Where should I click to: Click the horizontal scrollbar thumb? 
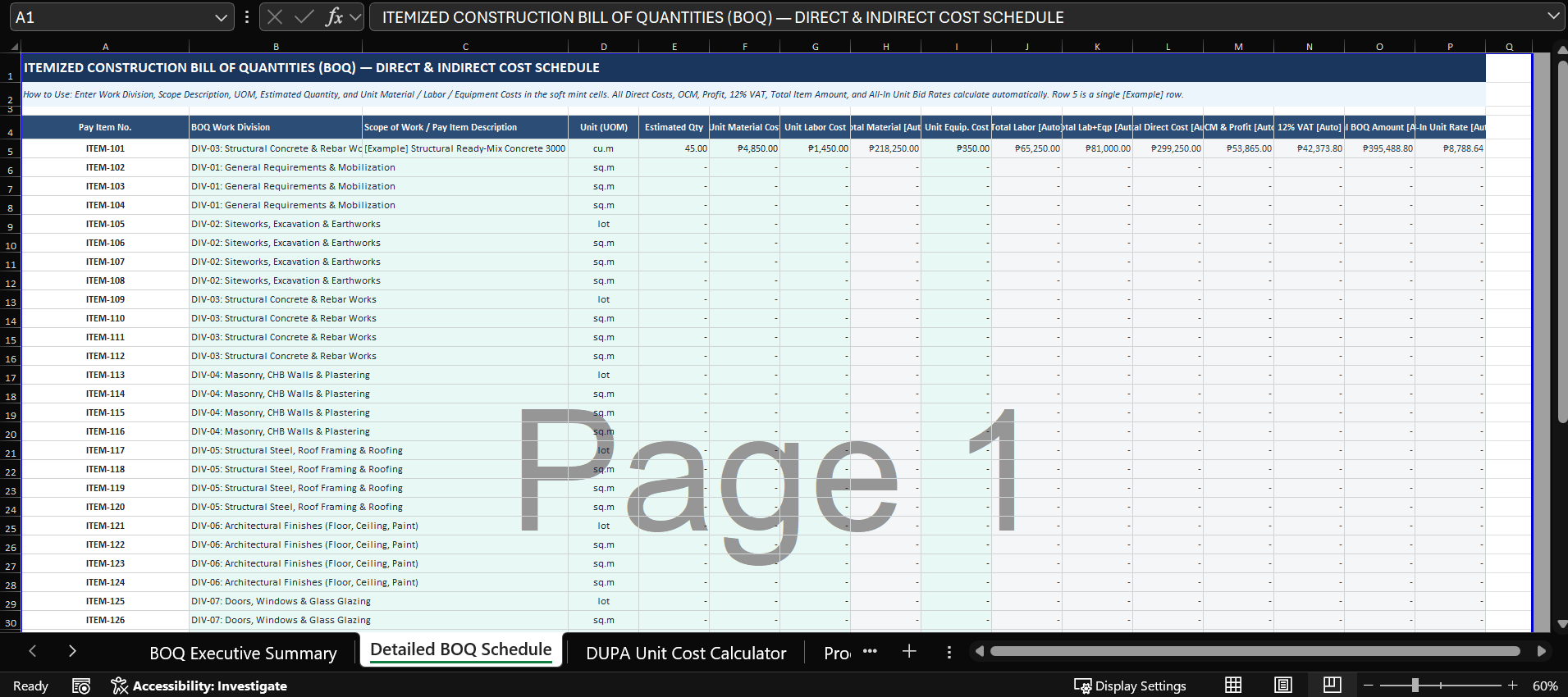pos(1255,651)
